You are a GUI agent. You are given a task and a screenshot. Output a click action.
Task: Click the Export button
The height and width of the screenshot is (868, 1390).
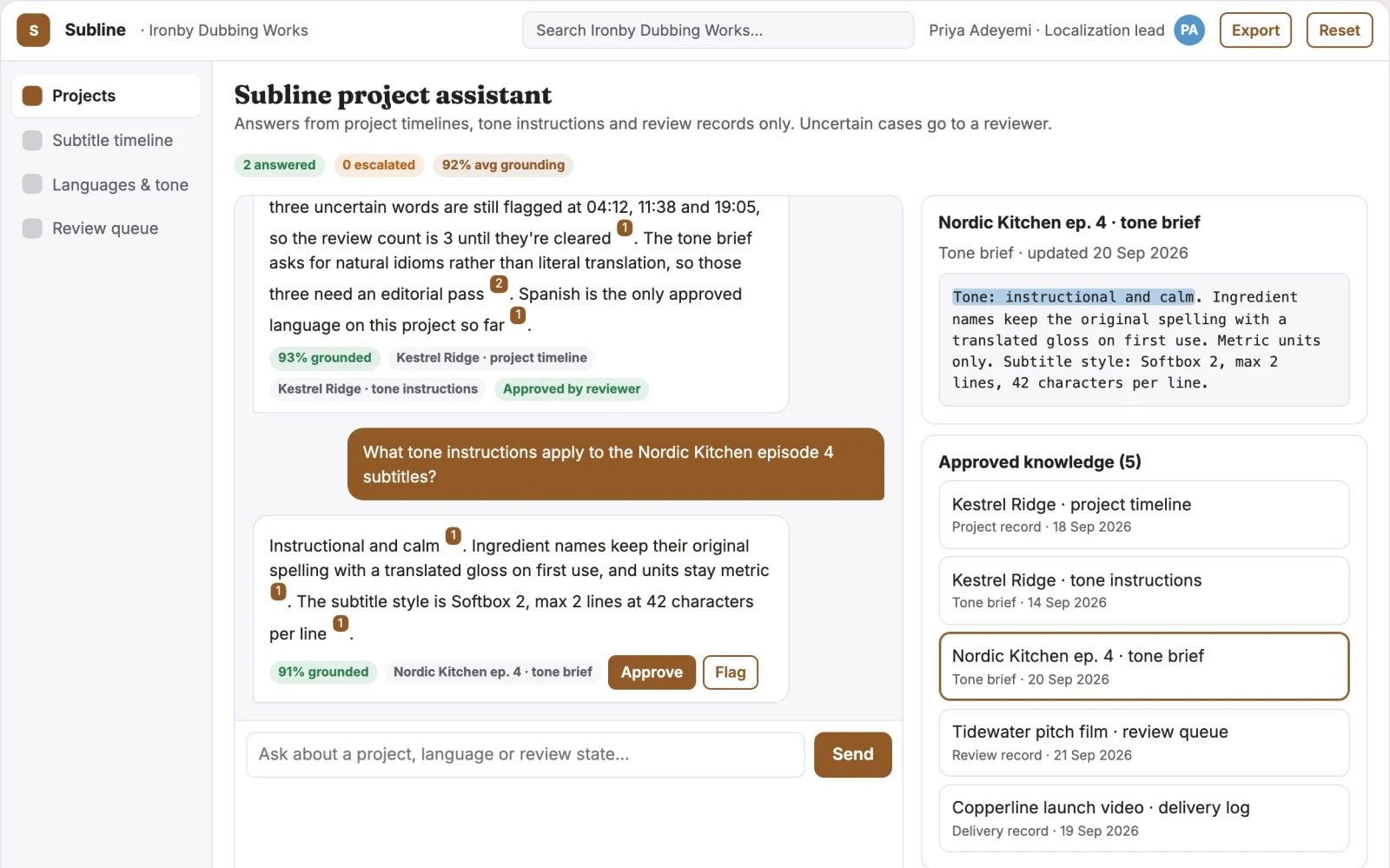[1255, 30]
